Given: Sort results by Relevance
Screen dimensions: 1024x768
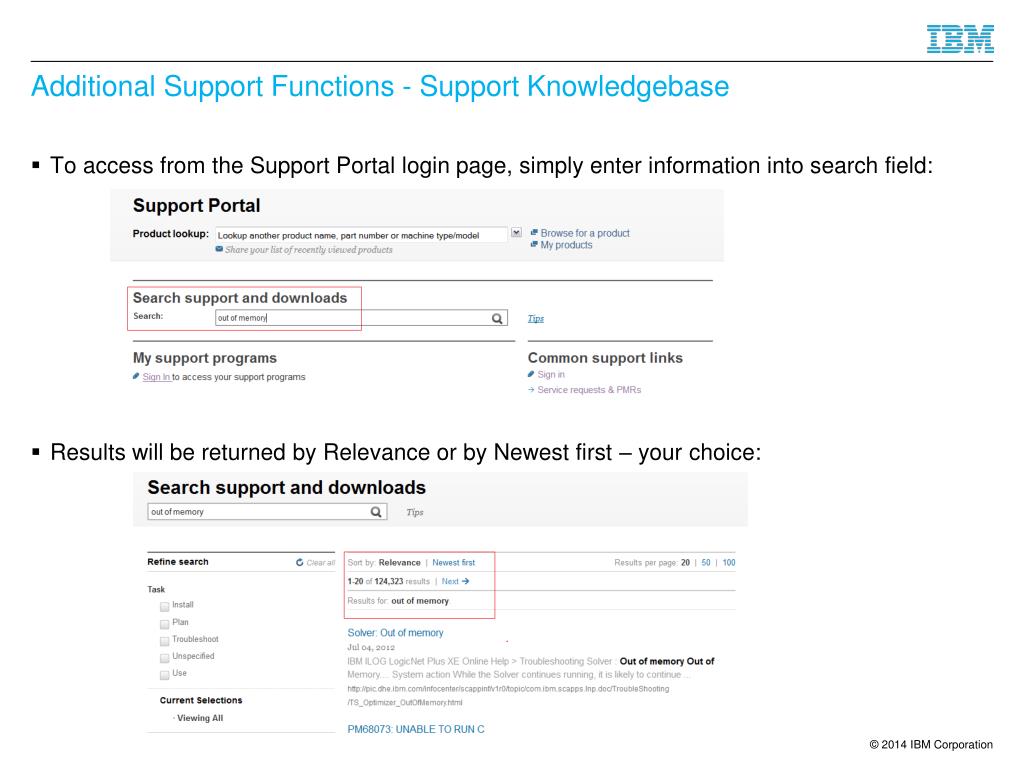Looking at the screenshot, I should click(400, 562).
